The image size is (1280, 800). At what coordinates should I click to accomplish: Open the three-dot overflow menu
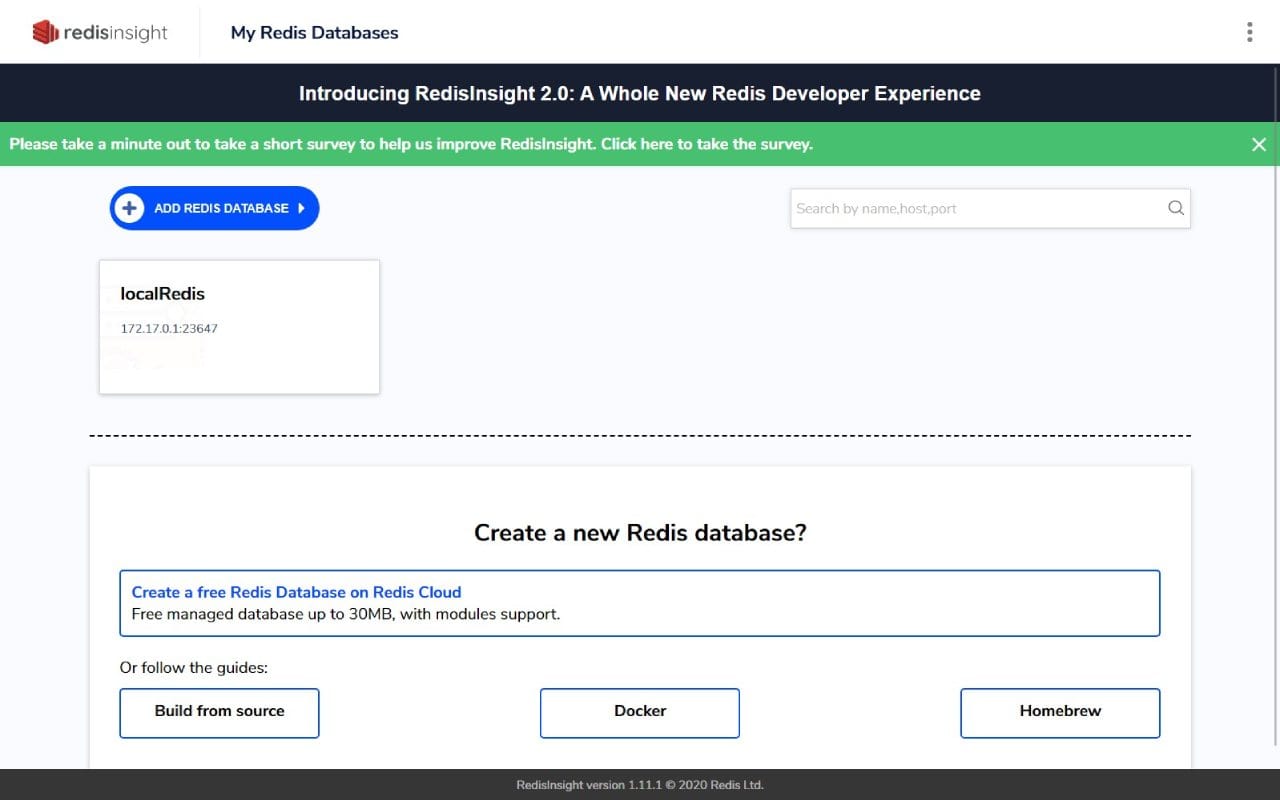click(1249, 31)
